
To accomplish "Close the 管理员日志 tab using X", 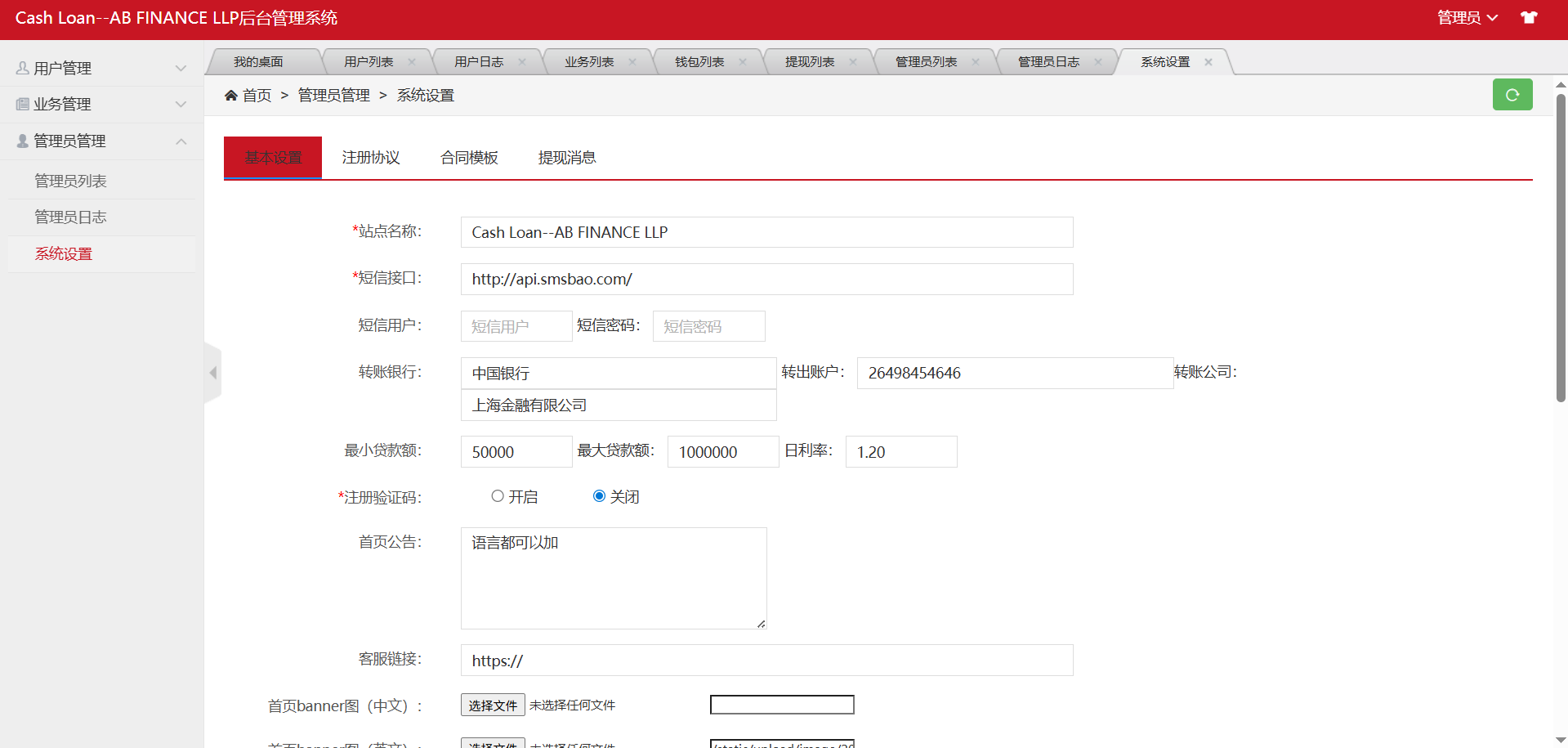I will click(x=1098, y=62).
